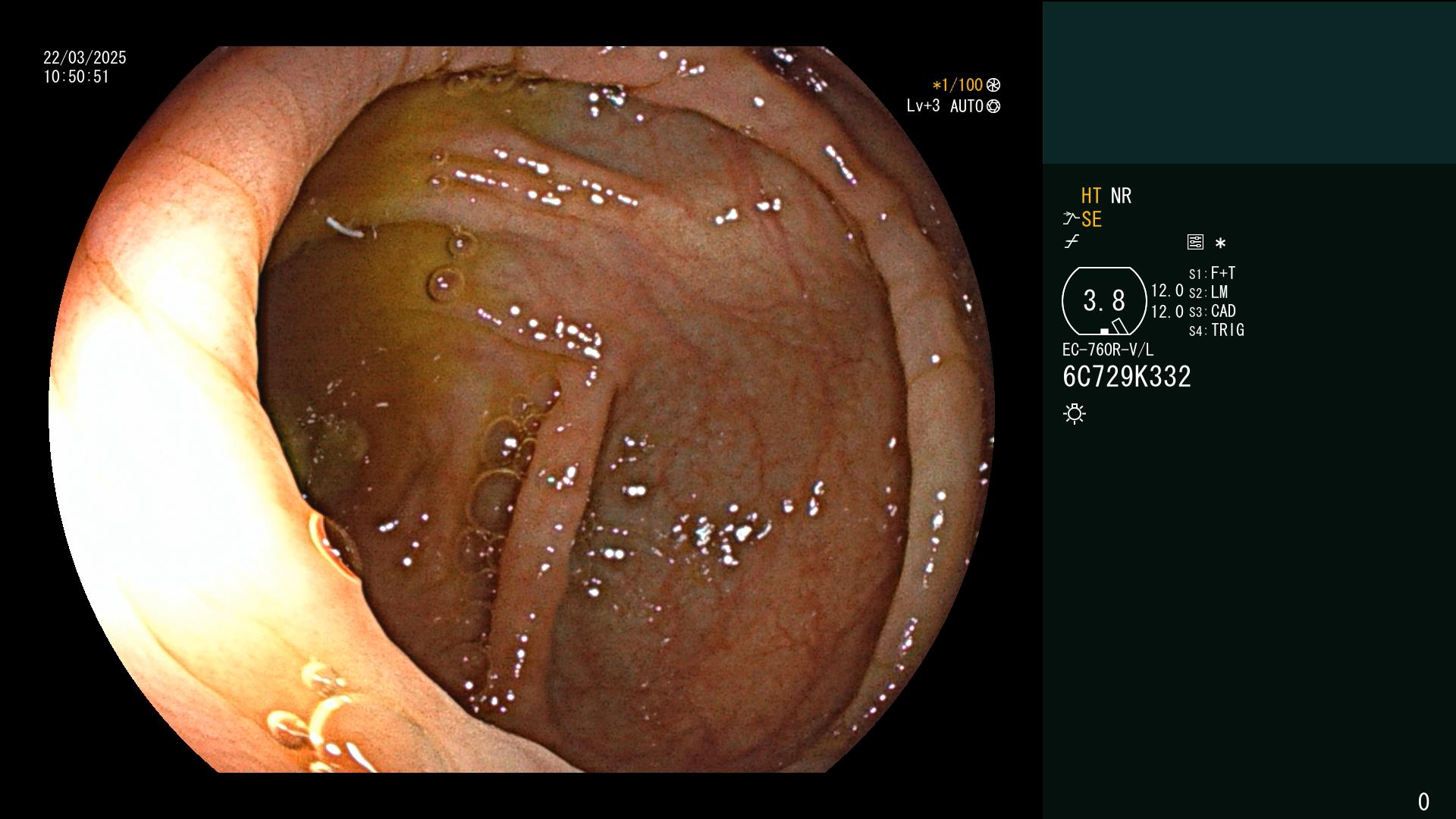This screenshot has height=819, width=1456.
Task: Click the S4: TRIG switch assignment
Action: [1217, 330]
